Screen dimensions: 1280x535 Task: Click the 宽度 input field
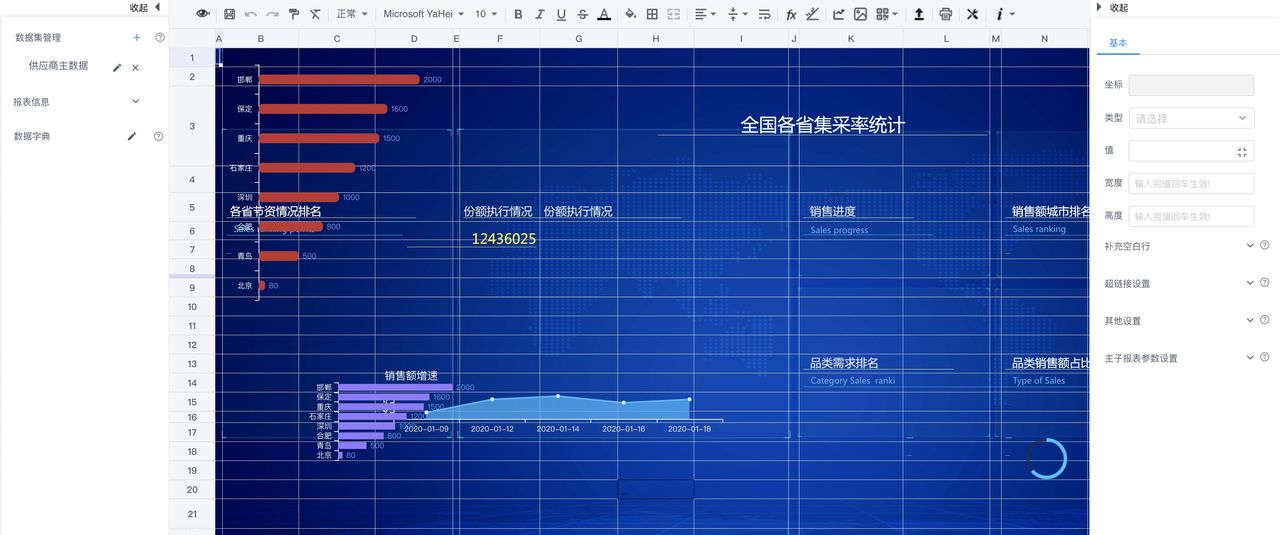[x=1191, y=183]
